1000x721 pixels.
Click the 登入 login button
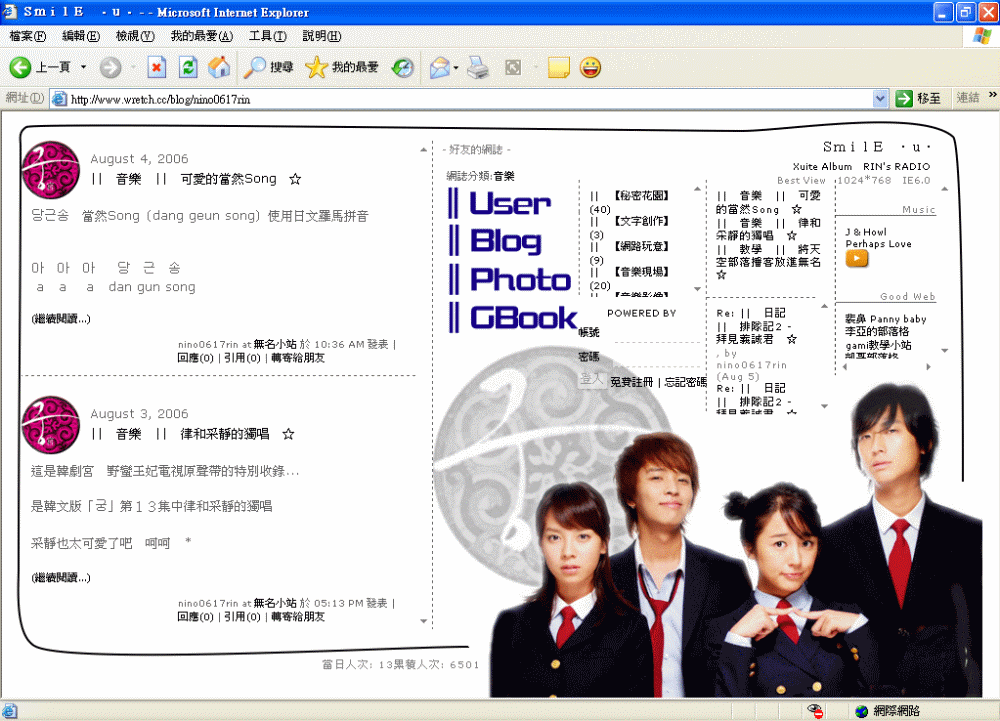(x=591, y=379)
